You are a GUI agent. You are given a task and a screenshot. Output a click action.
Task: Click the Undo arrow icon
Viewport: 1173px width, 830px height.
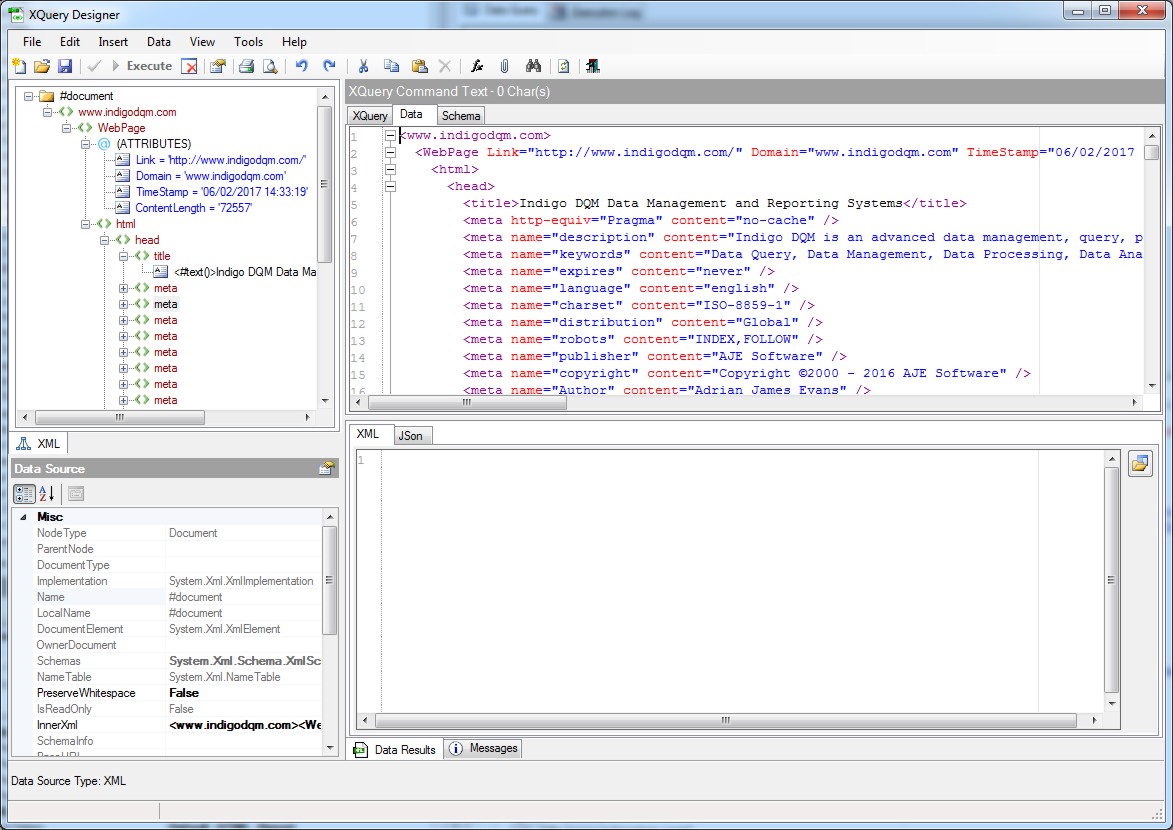[301, 66]
